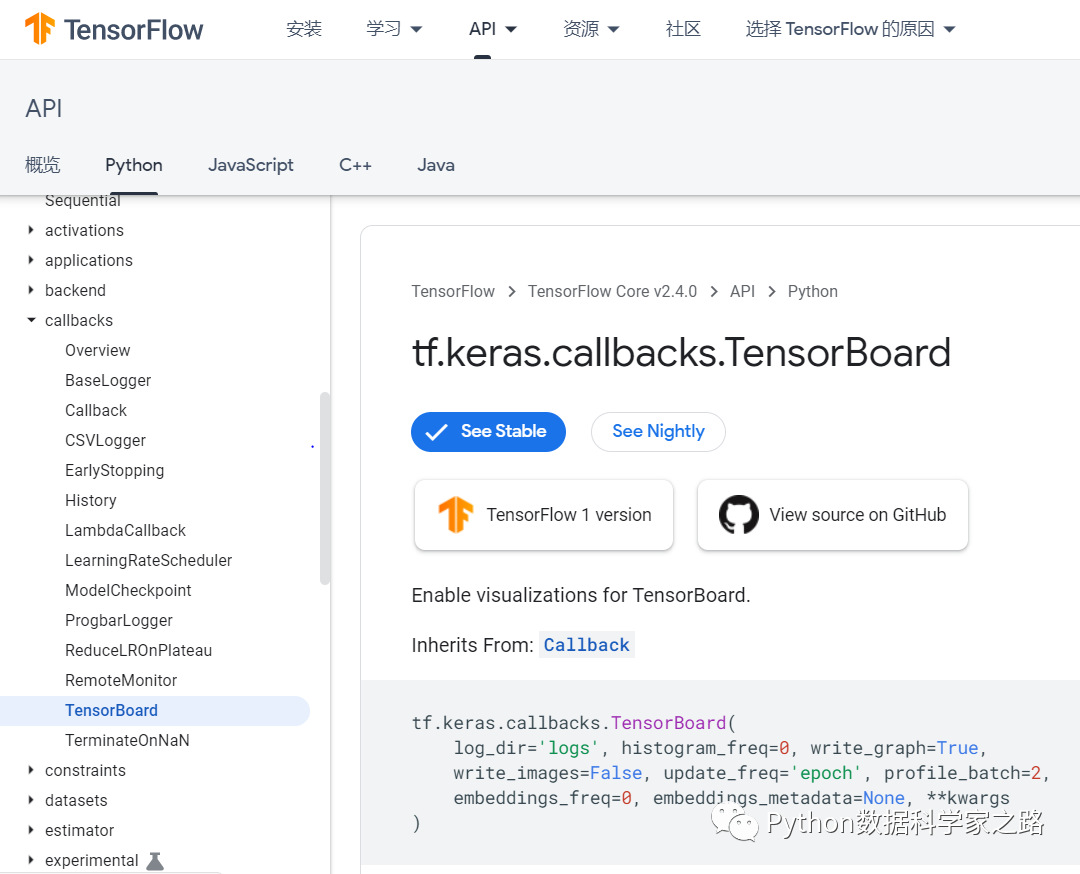Expand the constraints tree node
Image resolution: width=1080 pixels, height=874 pixels.
tap(30, 770)
